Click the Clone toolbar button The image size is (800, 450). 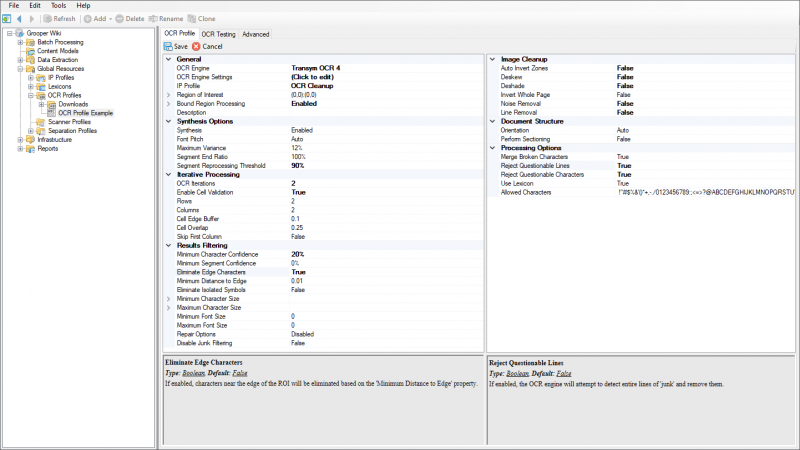click(203, 18)
